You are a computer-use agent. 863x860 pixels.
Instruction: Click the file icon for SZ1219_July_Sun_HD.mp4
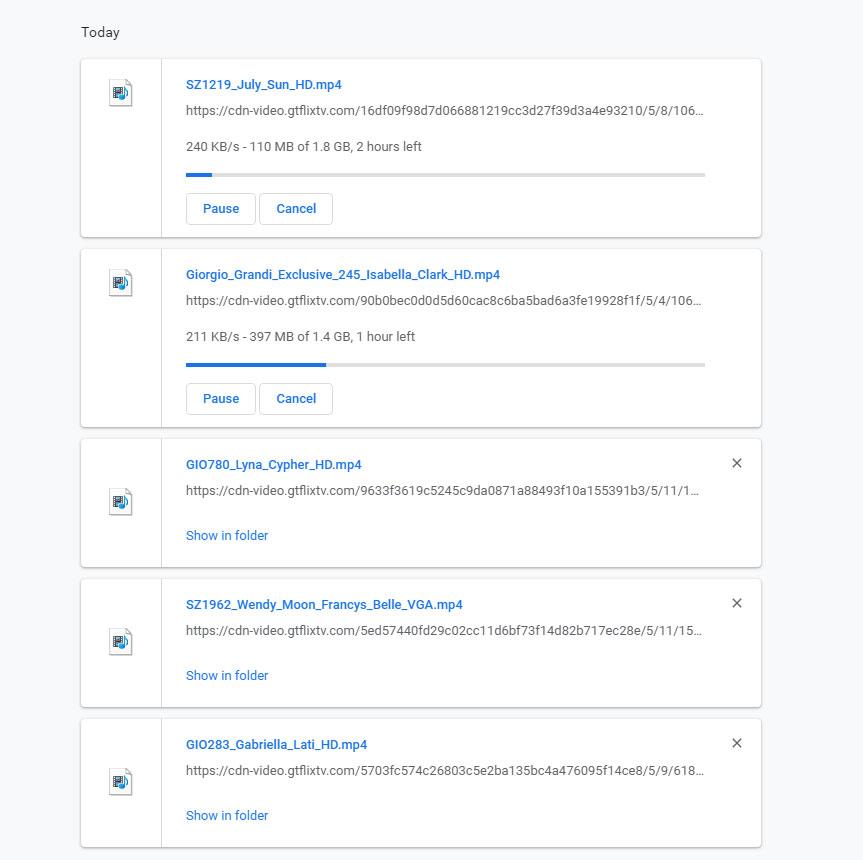coord(121,93)
